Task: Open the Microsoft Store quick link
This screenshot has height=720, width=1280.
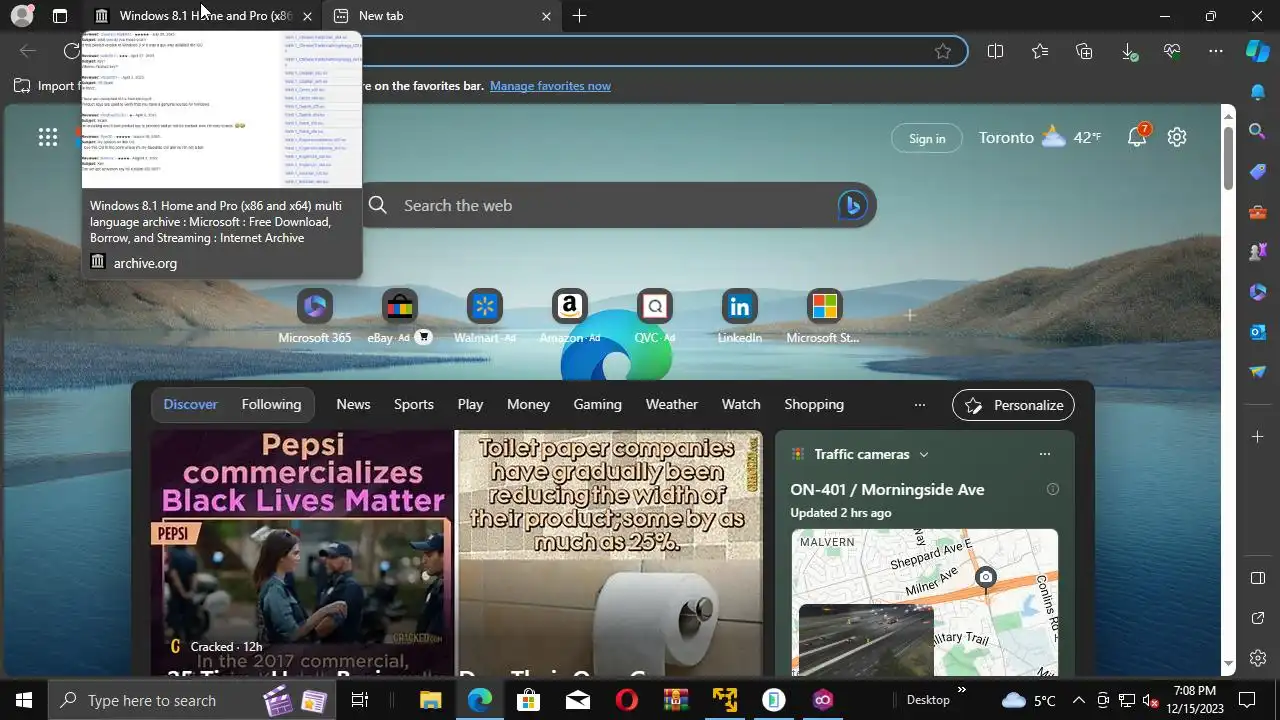Action: [x=824, y=318]
